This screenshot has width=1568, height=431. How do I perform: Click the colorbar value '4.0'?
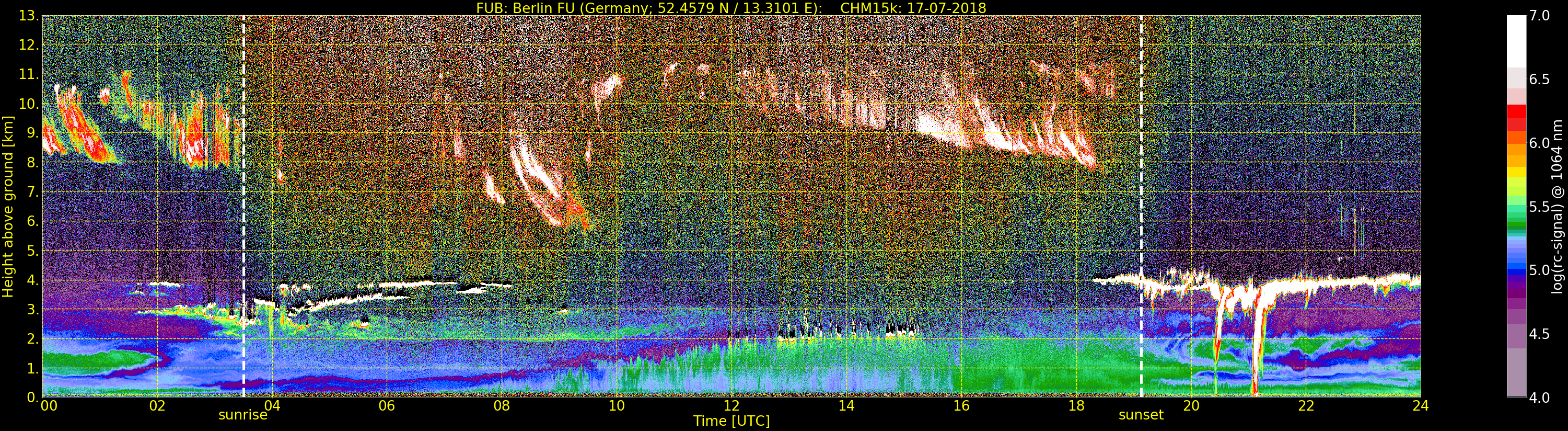(1540, 398)
